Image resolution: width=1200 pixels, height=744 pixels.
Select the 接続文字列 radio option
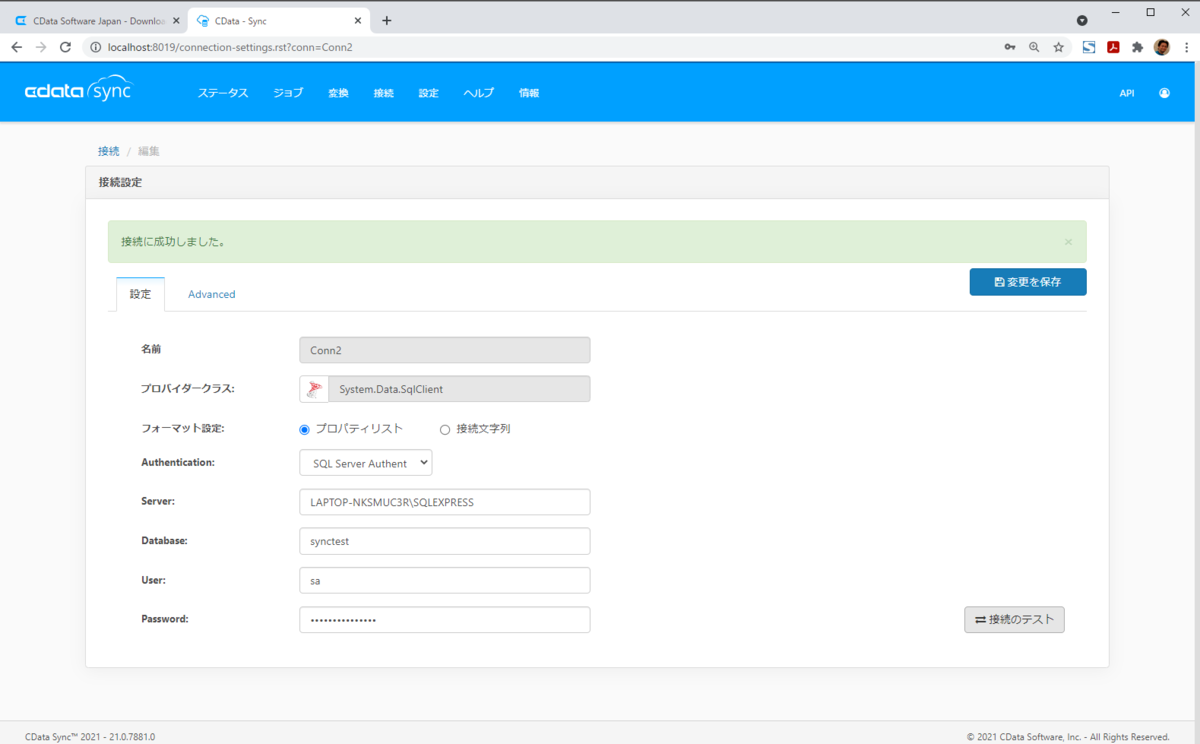pos(445,429)
